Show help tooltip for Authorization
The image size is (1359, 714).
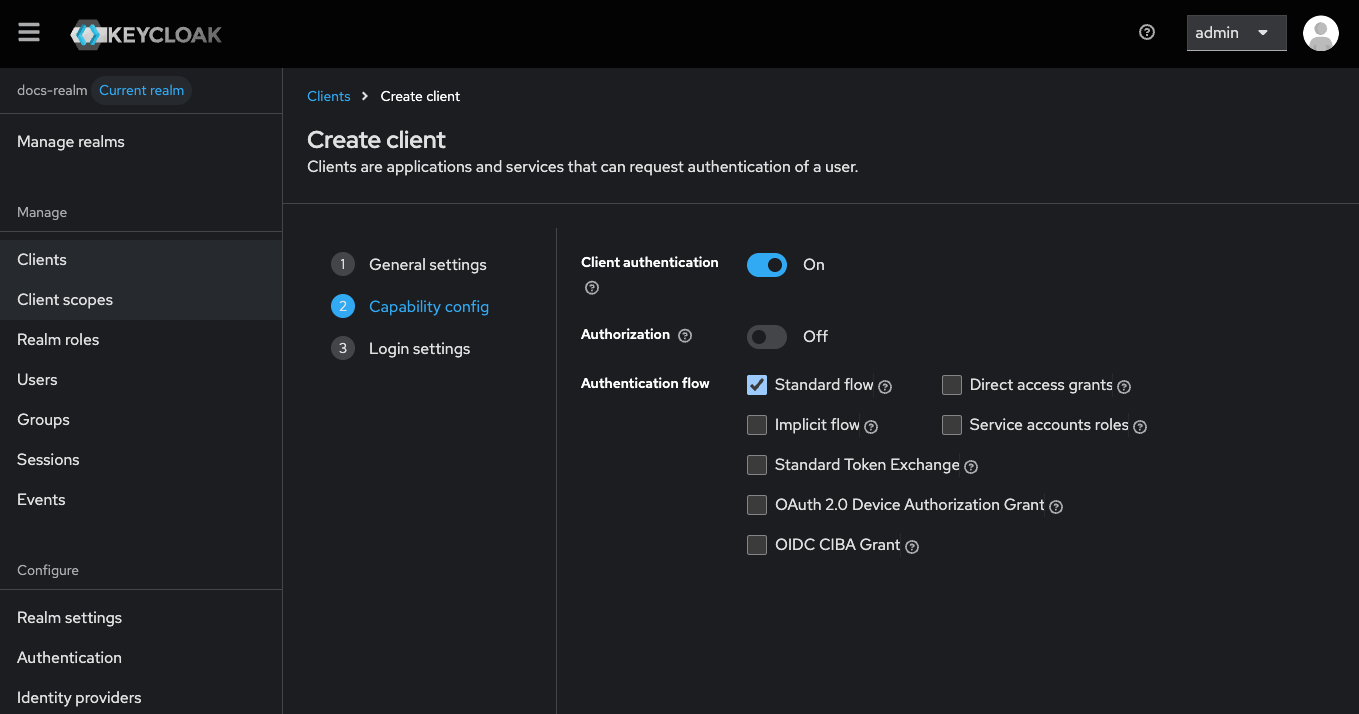coord(685,336)
